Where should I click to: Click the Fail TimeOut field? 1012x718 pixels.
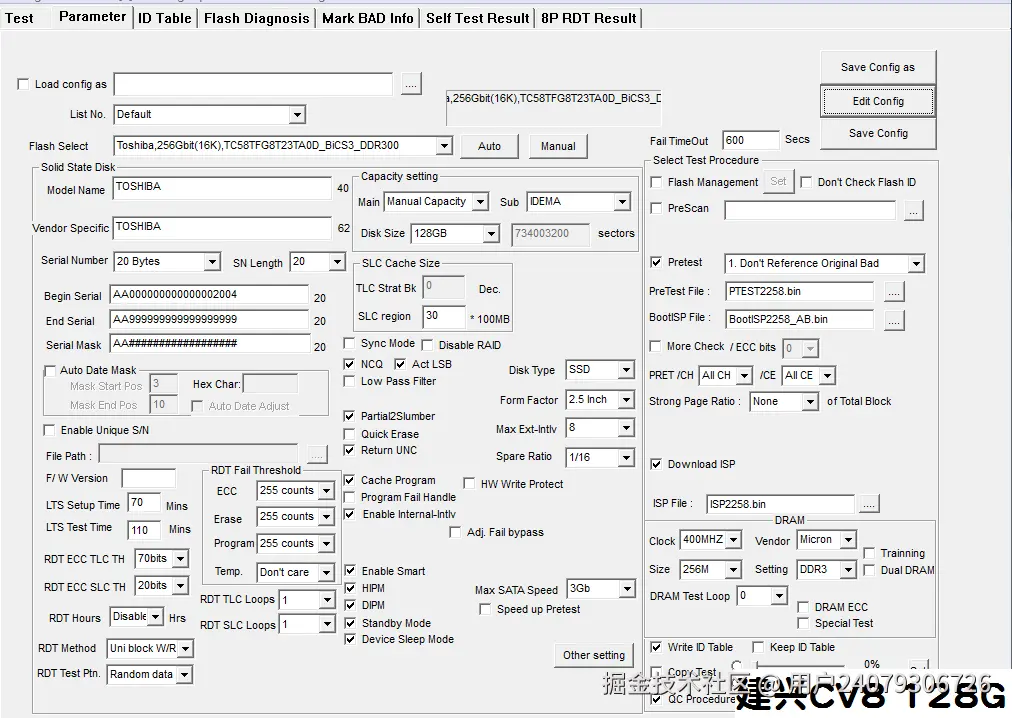(751, 140)
